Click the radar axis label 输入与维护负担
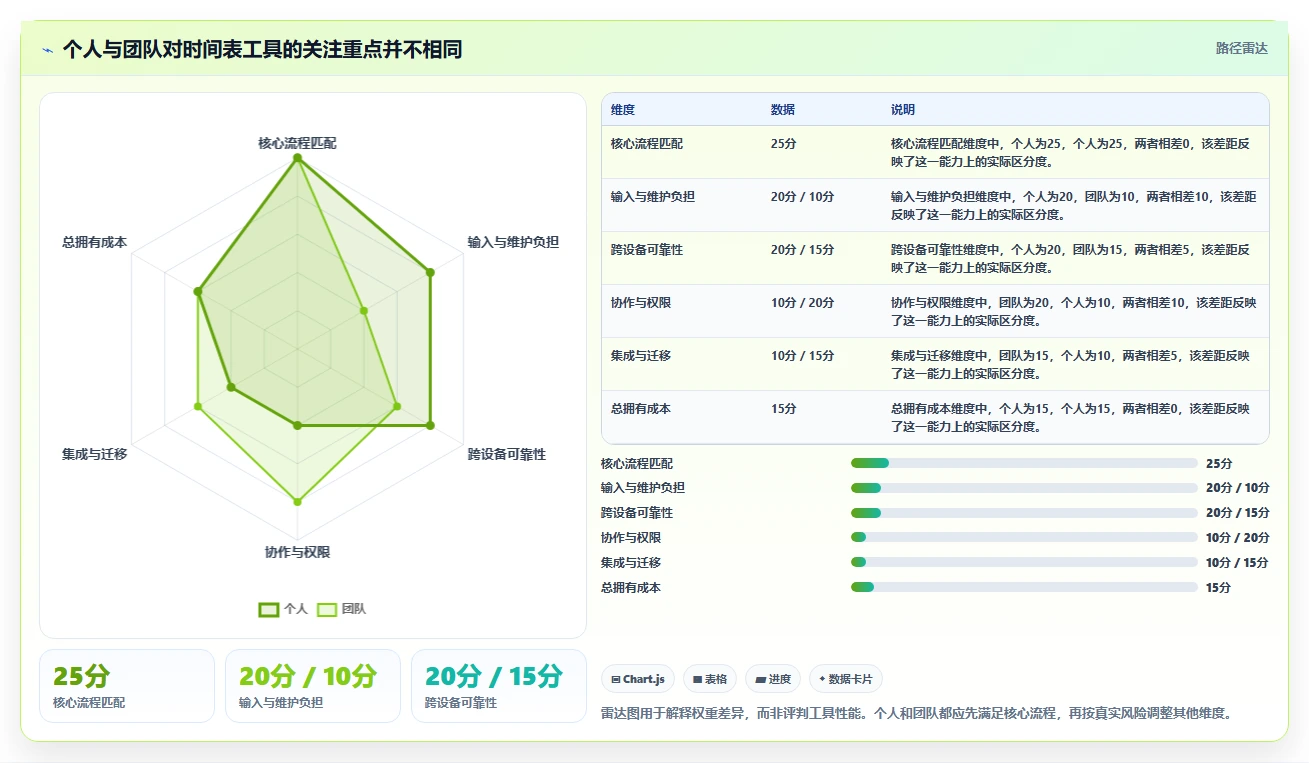Screen dimensions: 1309x763 click(513, 242)
